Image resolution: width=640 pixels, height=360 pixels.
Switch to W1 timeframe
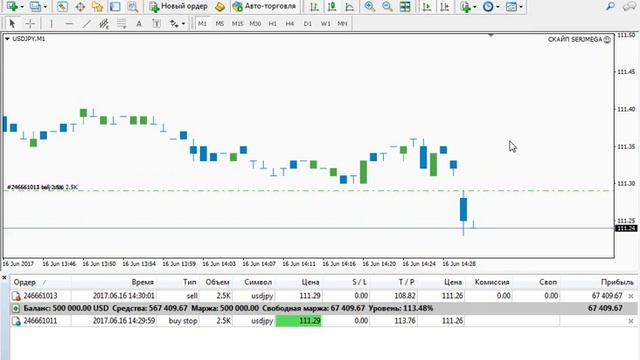tap(325, 24)
